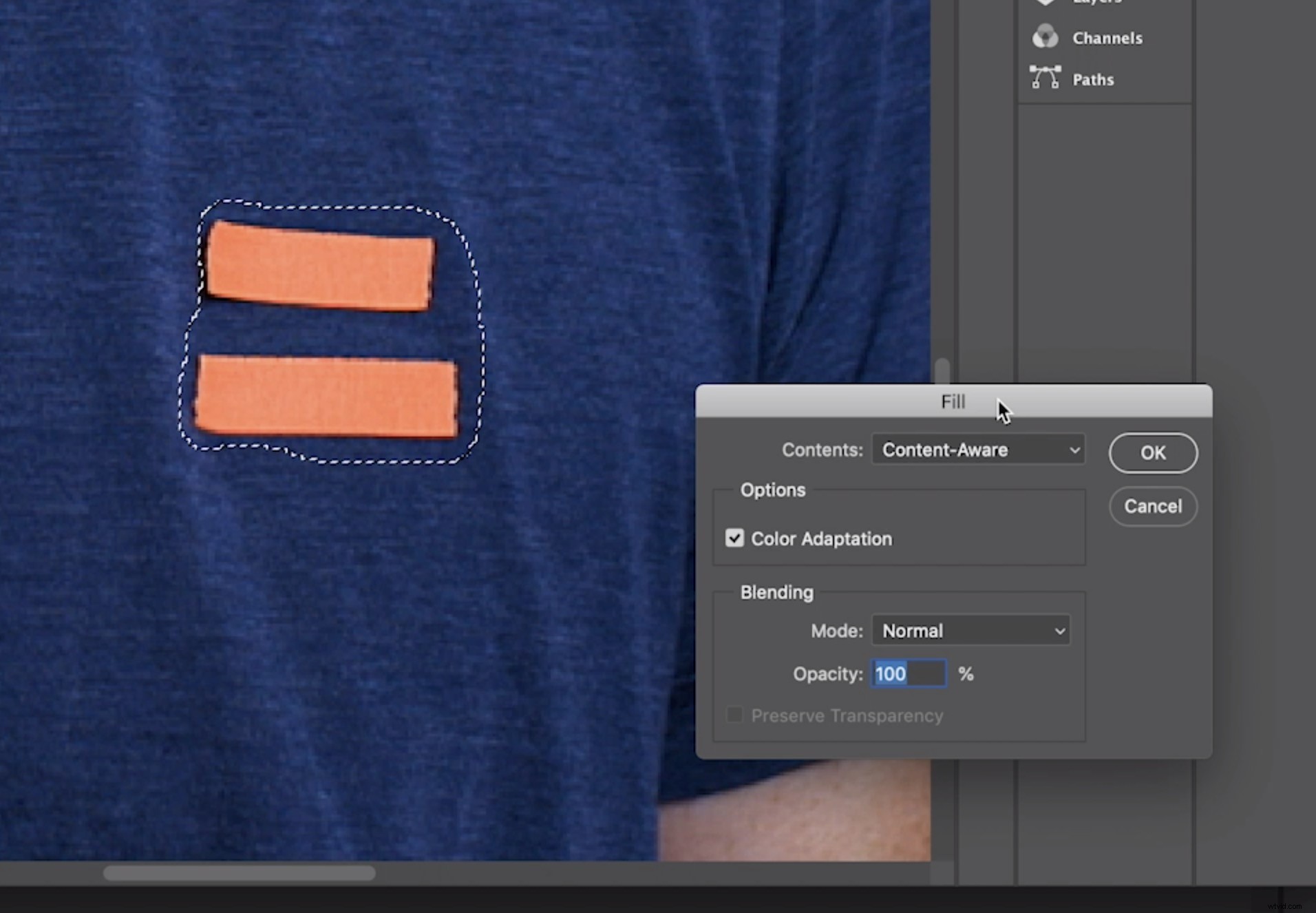Enable Preserve Transparency option
Screen dimensions: 1316x913
pyautogui.click(x=734, y=715)
